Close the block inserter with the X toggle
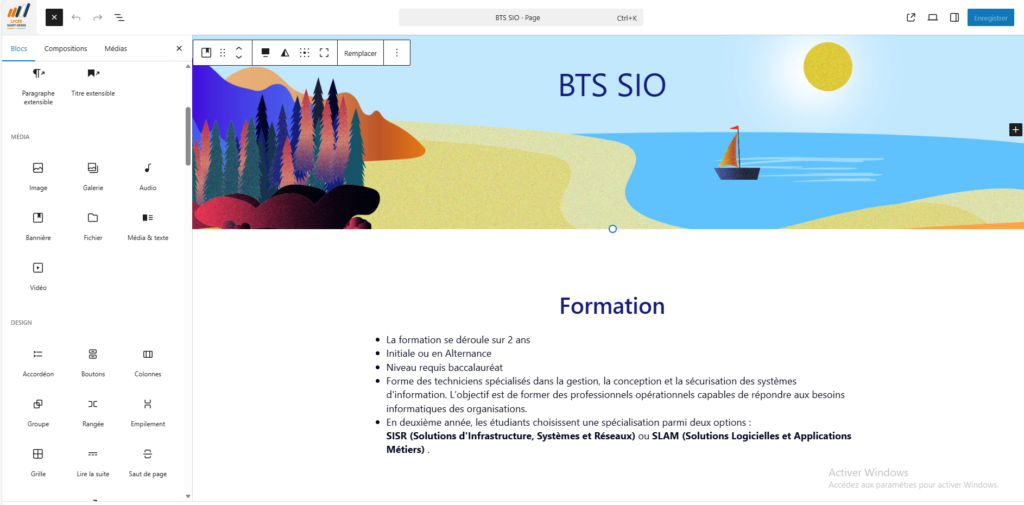This screenshot has width=1024, height=505. click(54, 17)
